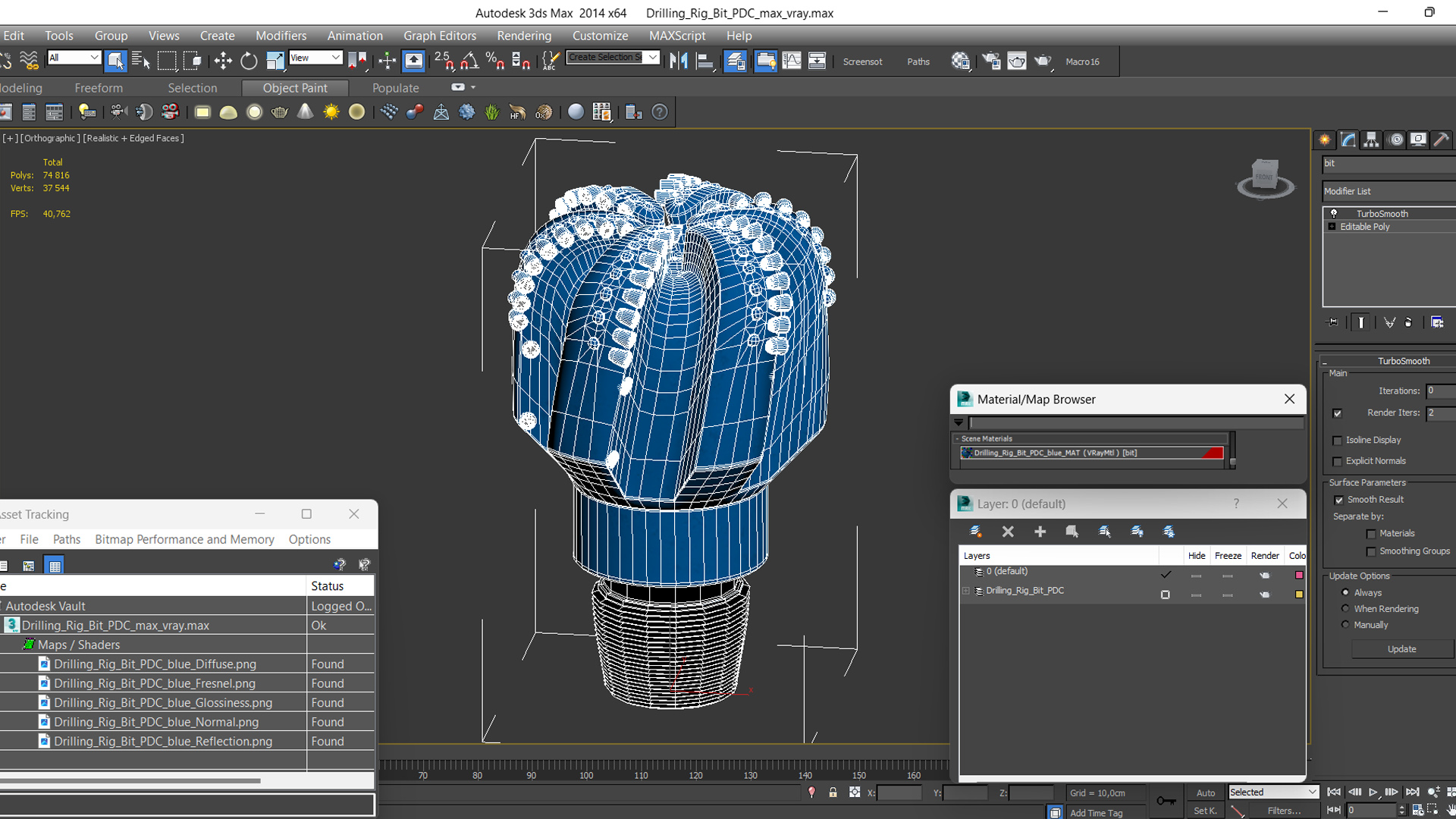The image size is (1456, 819).
Task: Toggle Spinner Snap
Action: point(521,61)
